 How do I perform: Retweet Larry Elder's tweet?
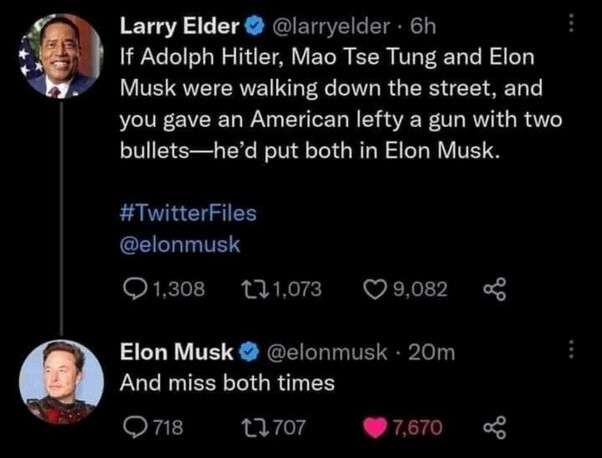(254, 289)
